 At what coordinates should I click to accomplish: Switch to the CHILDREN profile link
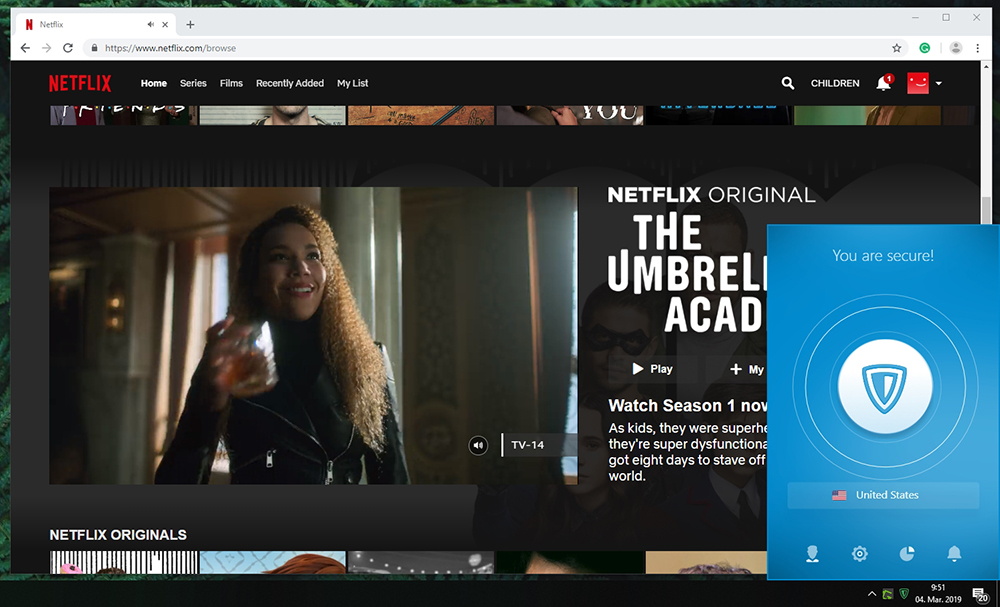coord(835,83)
